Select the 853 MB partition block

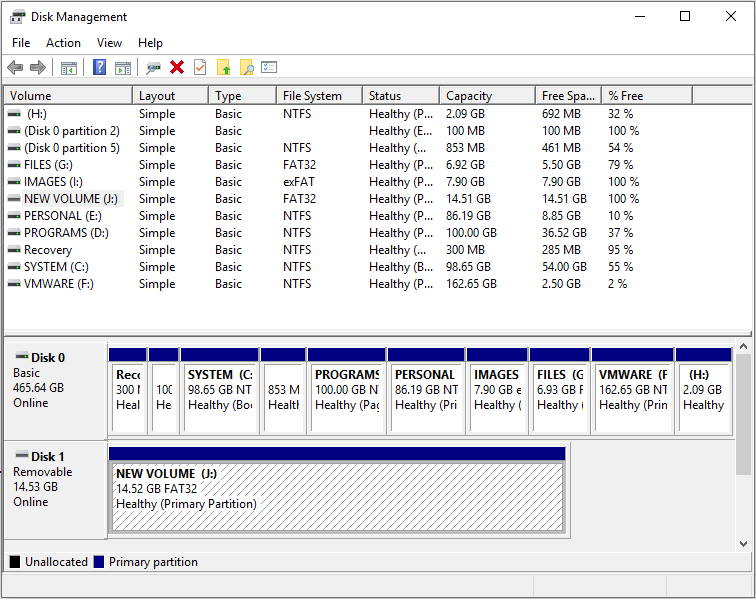284,391
